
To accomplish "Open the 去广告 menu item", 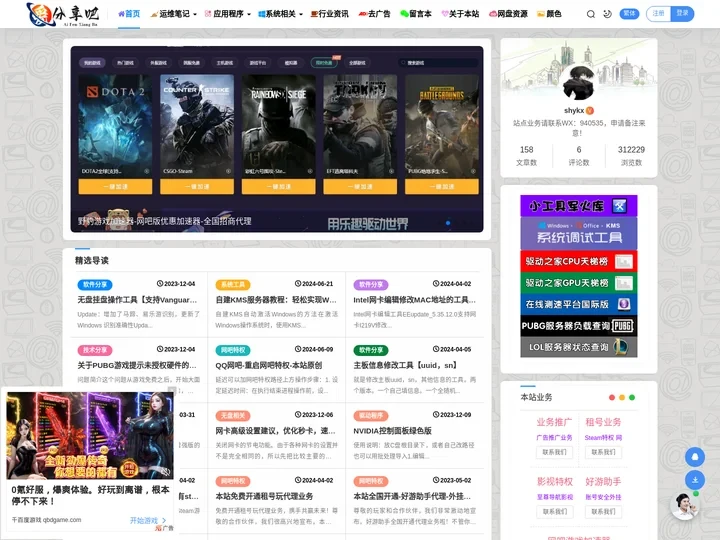I will click(374, 14).
